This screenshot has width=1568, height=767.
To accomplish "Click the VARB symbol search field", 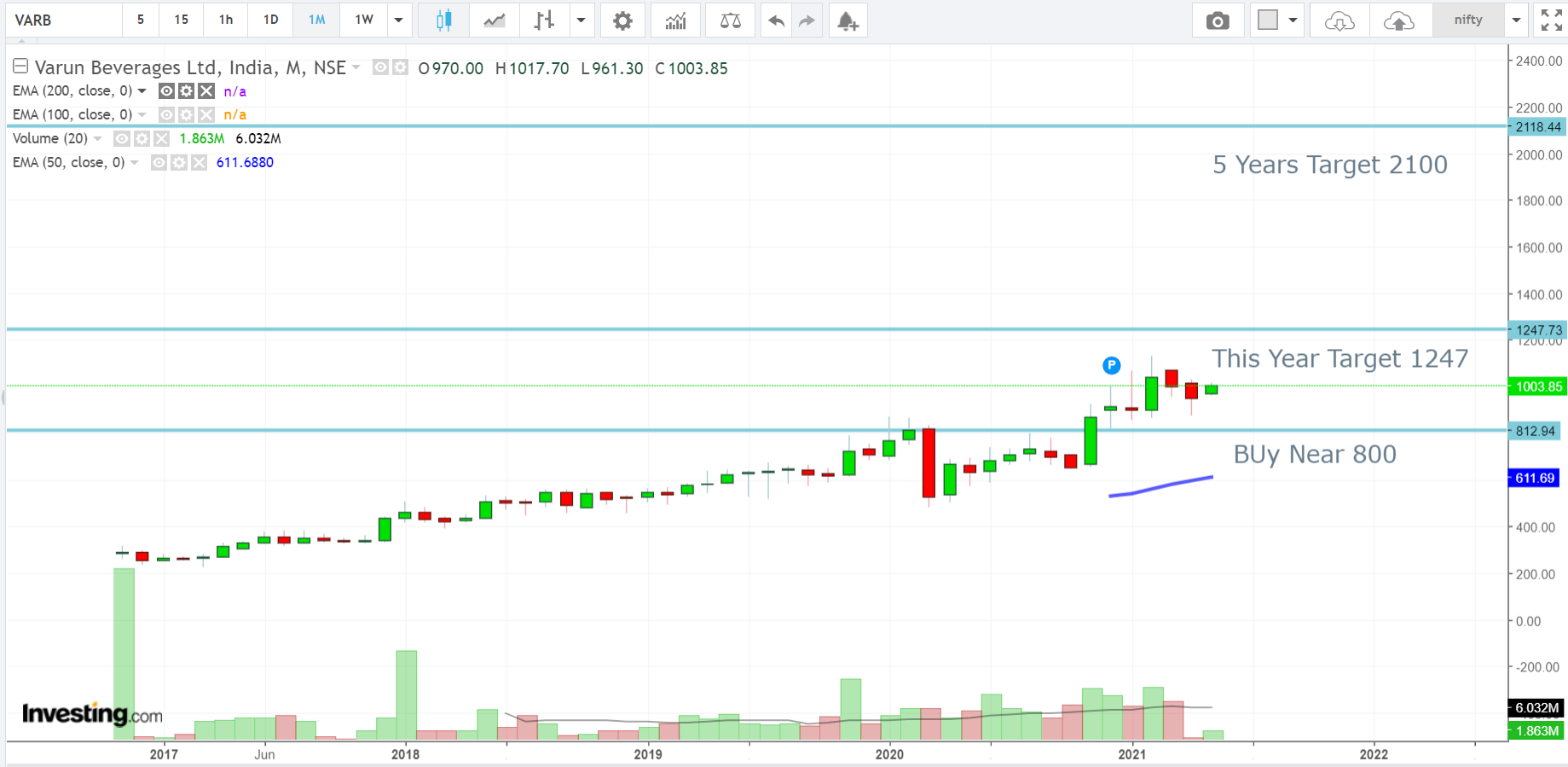I will [x=64, y=20].
